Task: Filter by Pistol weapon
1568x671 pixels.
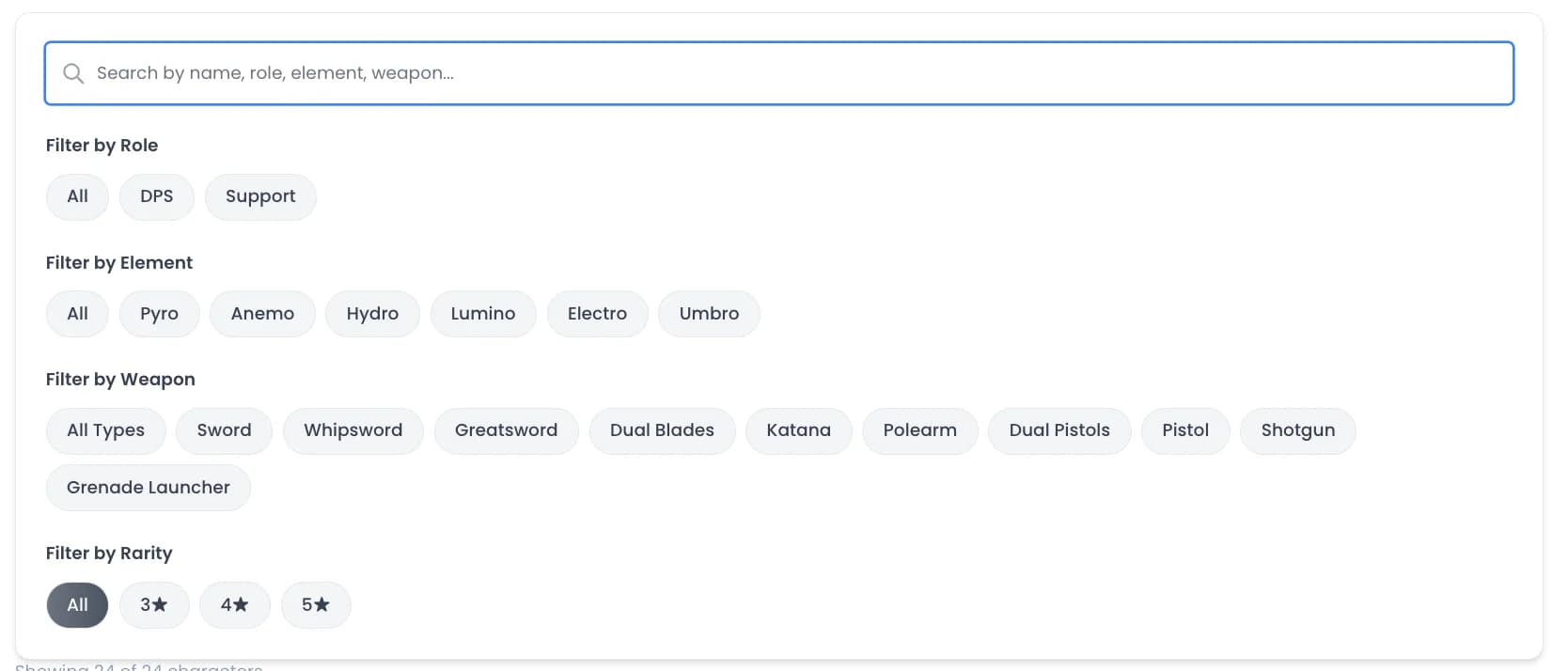Action: [1185, 430]
